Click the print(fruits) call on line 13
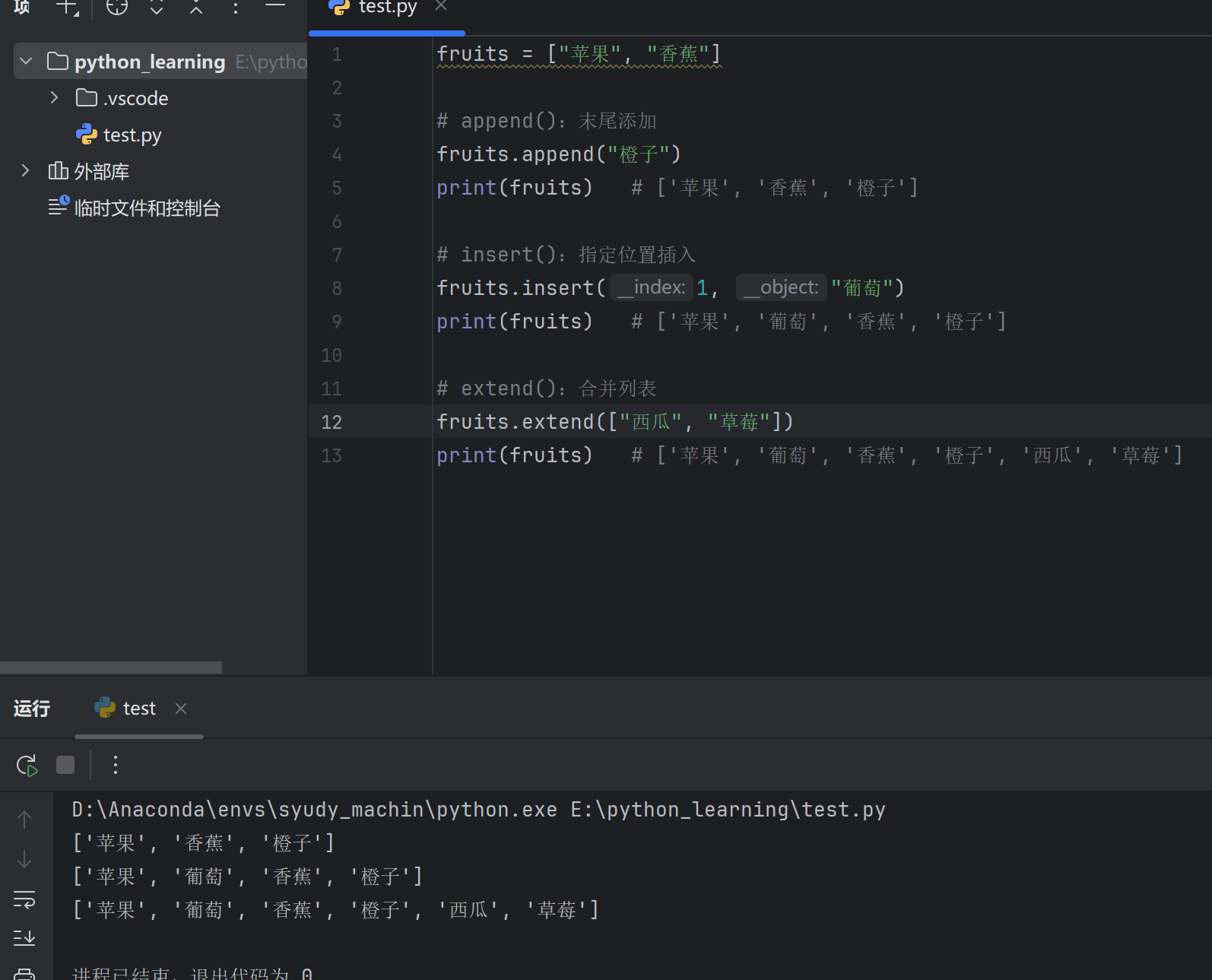This screenshot has height=980, width=1212. click(514, 455)
